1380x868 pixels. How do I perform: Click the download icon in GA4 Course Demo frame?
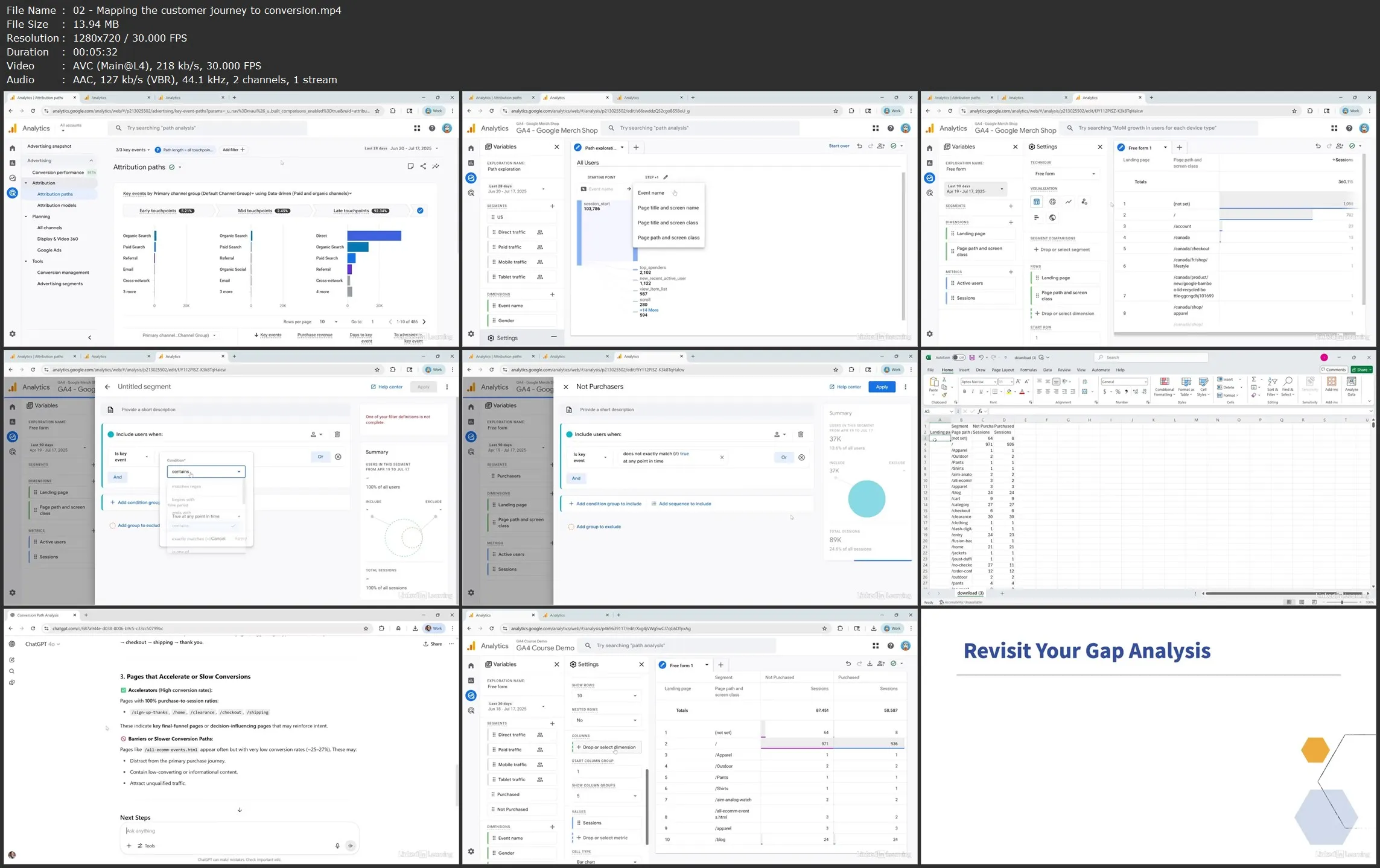[870, 664]
